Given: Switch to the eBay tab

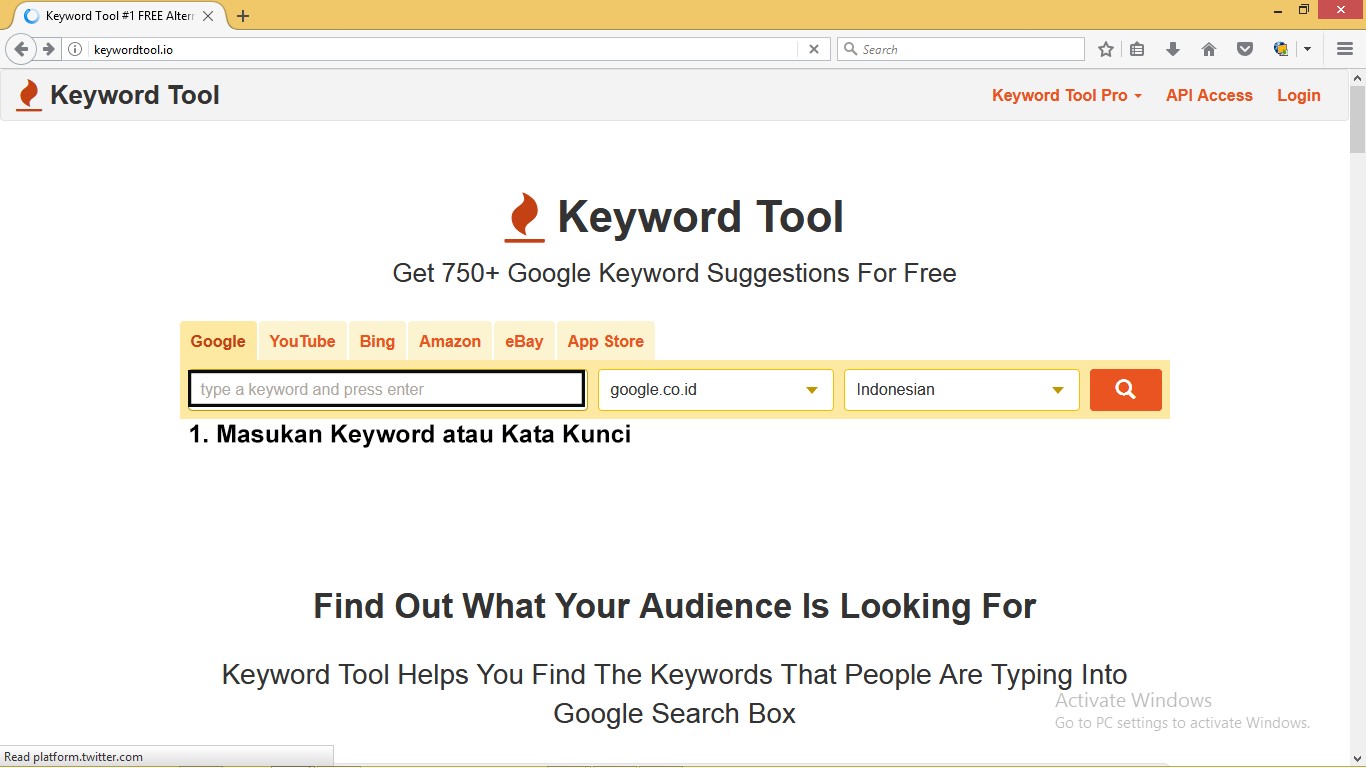Looking at the screenshot, I should 524,341.
